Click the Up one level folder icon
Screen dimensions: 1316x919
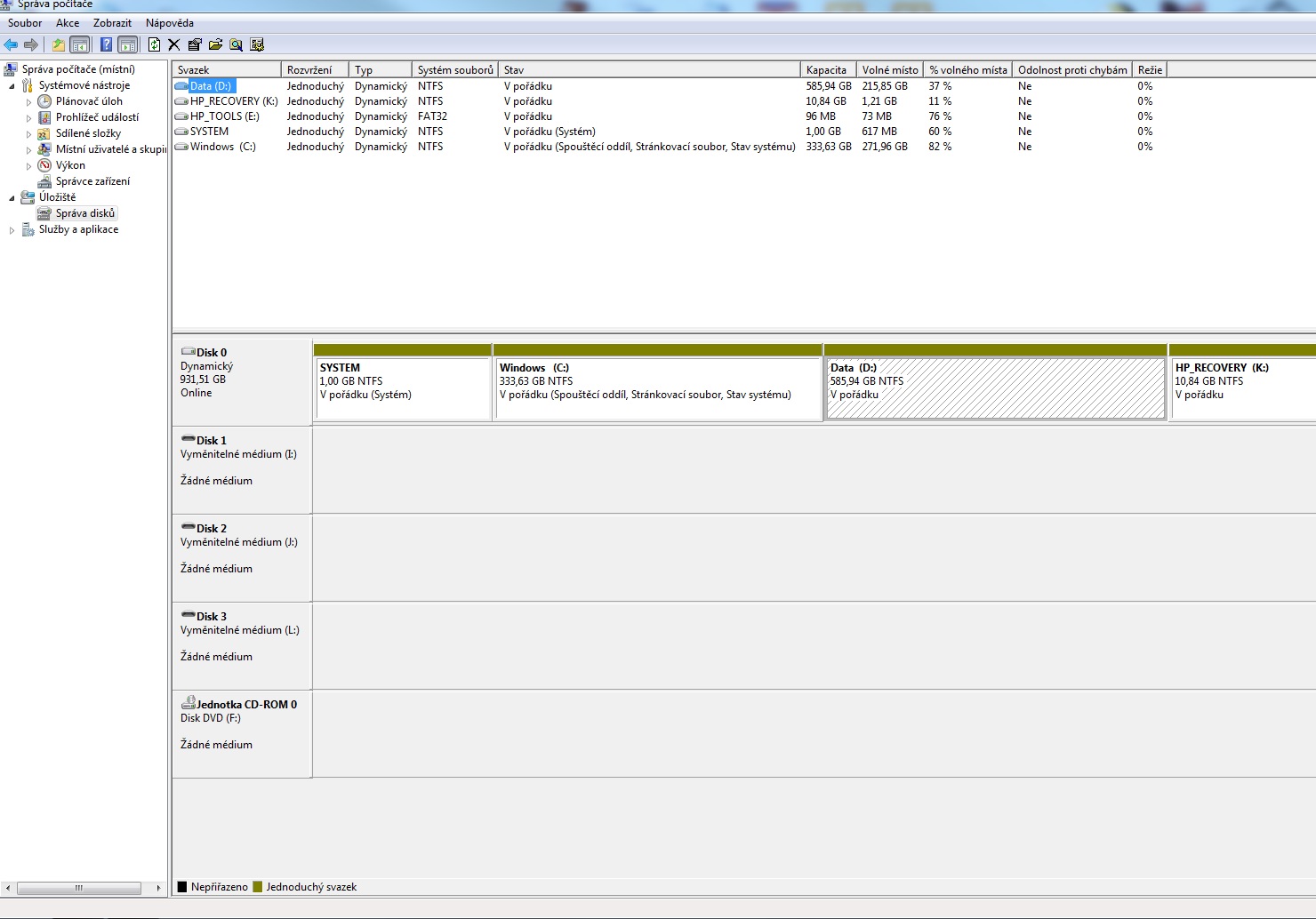pos(59,44)
